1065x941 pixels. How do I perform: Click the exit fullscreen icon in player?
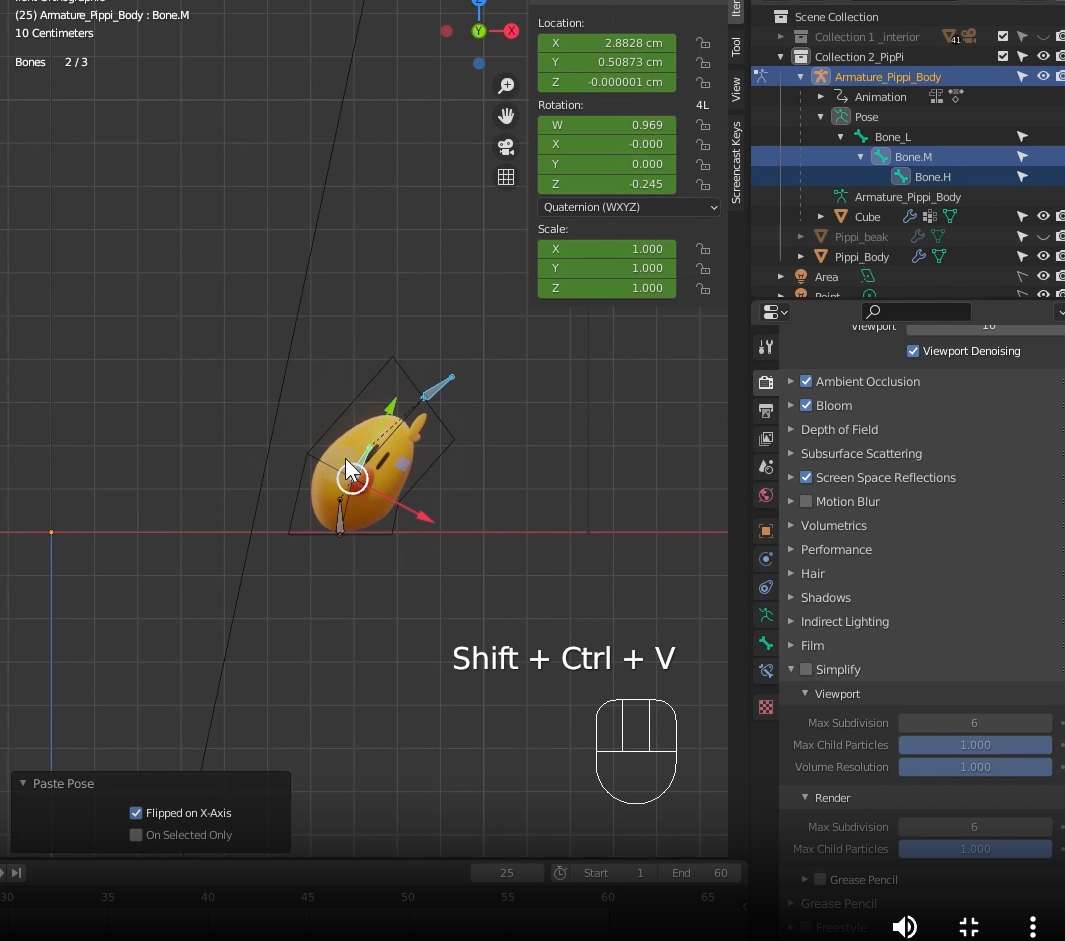pos(969,926)
